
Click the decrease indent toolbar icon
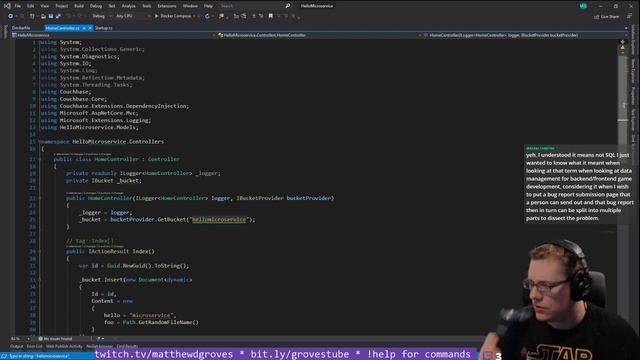click(236, 16)
